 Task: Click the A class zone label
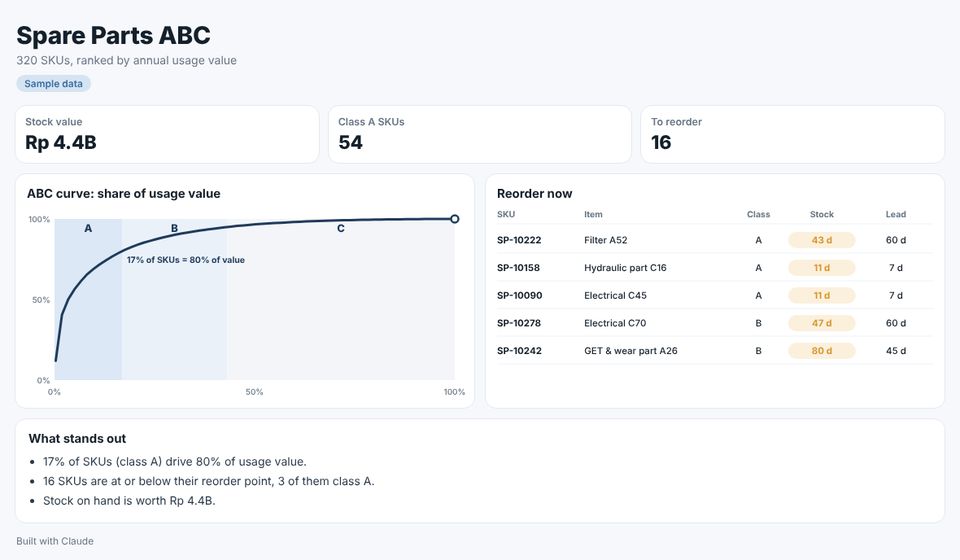[x=88, y=228]
